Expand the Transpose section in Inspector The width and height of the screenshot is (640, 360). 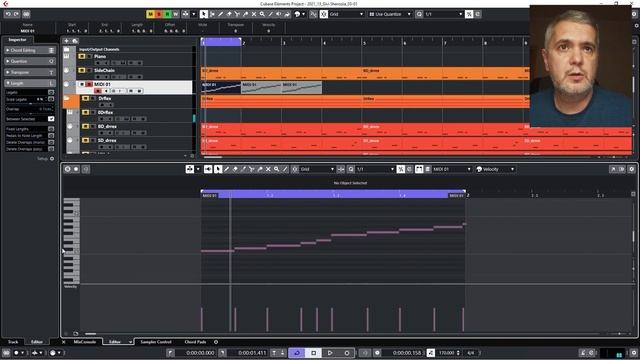(x=29, y=72)
